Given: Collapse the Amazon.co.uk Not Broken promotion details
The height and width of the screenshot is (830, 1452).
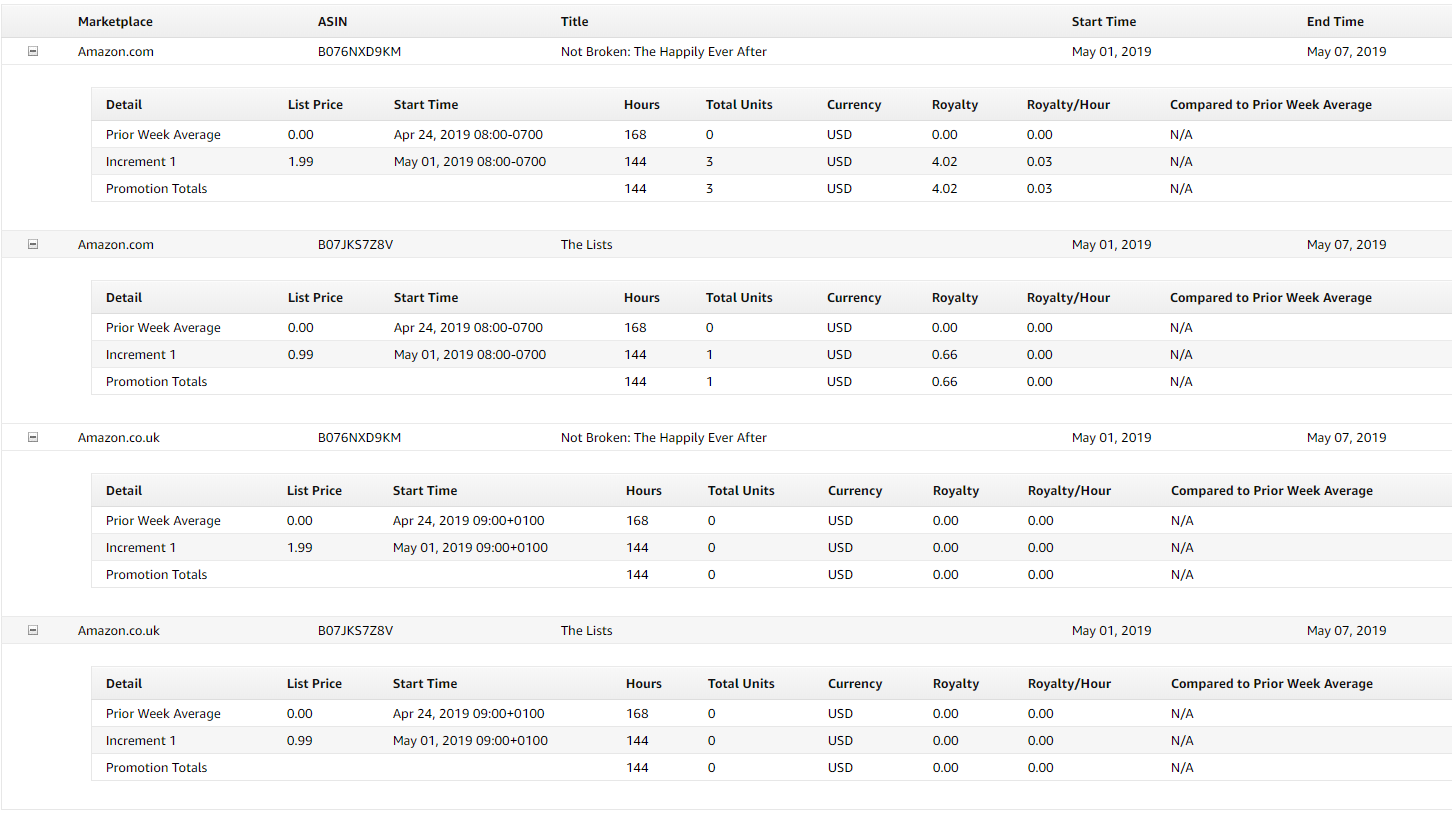Looking at the screenshot, I should [33, 437].
